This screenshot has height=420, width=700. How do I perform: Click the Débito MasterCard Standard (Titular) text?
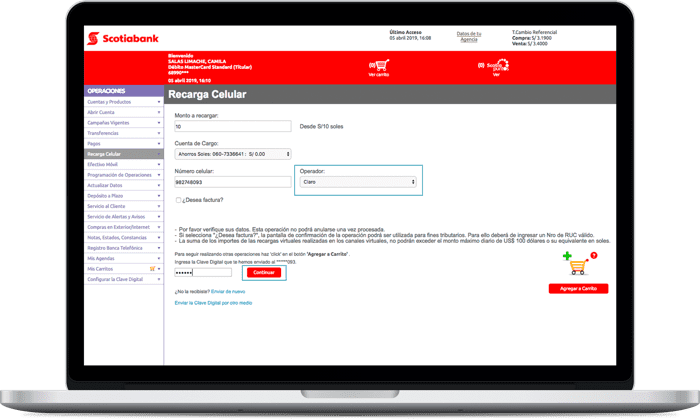(x=210, y=67)
